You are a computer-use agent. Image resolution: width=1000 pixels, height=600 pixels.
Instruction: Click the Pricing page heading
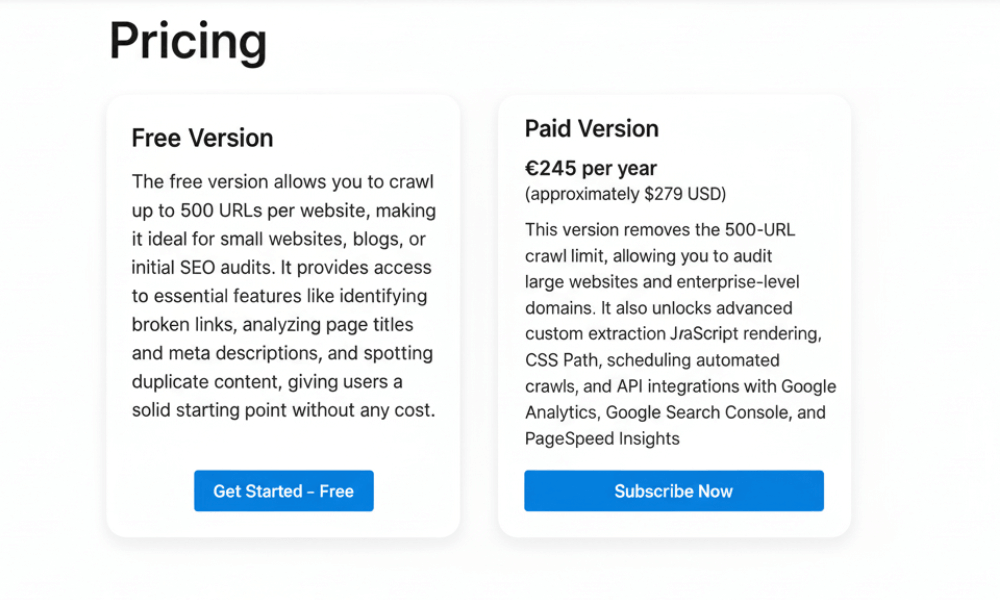tap(188, 42)
